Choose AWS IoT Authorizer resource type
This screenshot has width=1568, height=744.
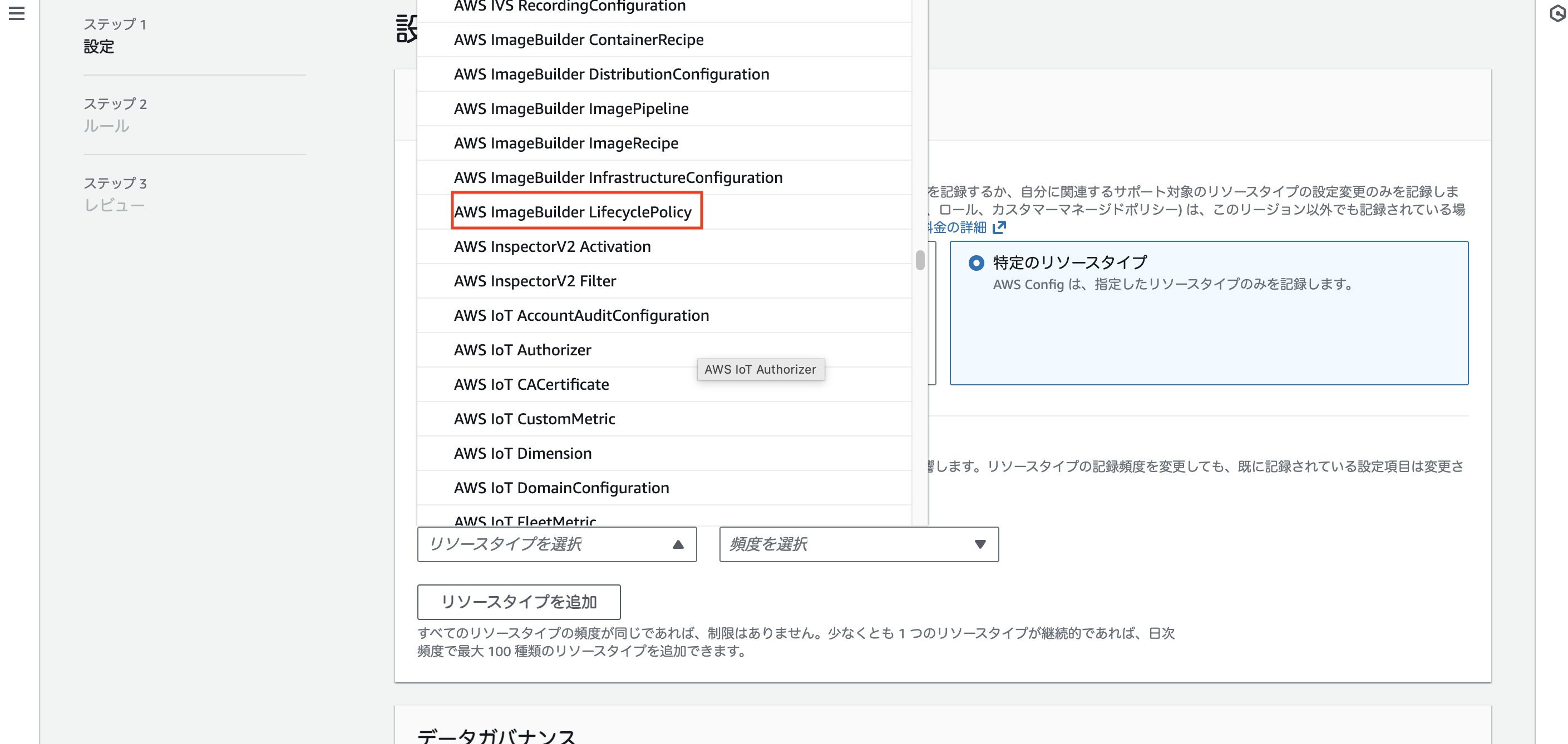click(522, 350)
